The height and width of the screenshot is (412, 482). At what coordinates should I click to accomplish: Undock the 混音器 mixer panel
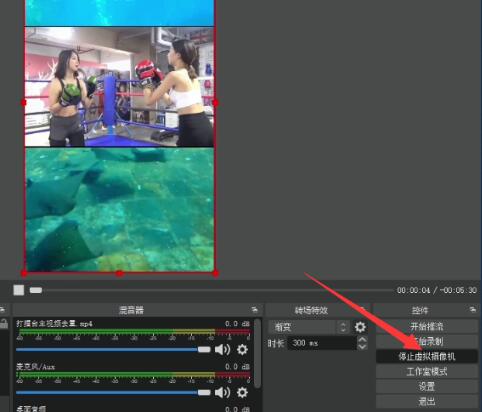pos(255,310)
